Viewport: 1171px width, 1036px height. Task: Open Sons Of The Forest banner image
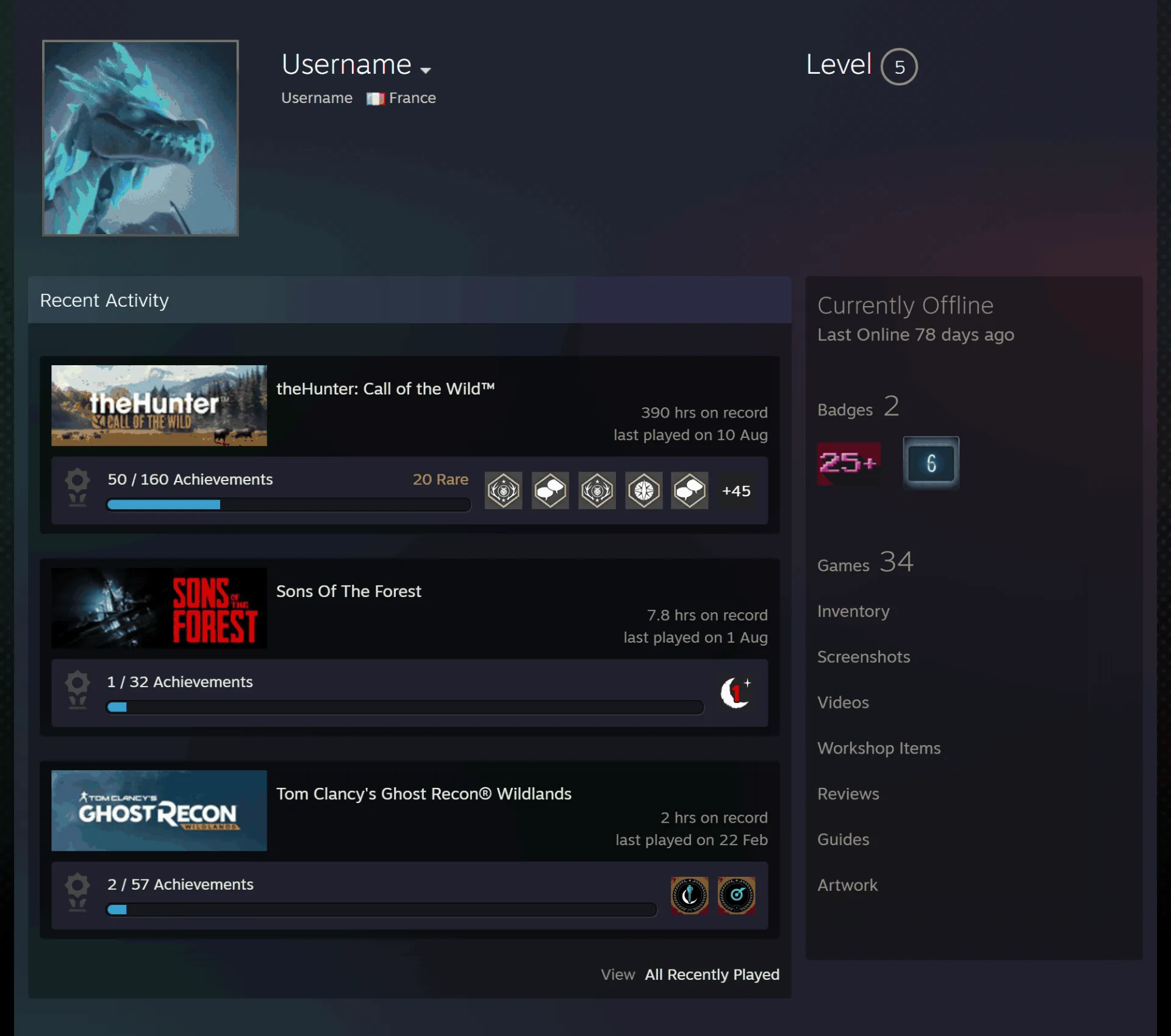(x=159, y=608)
